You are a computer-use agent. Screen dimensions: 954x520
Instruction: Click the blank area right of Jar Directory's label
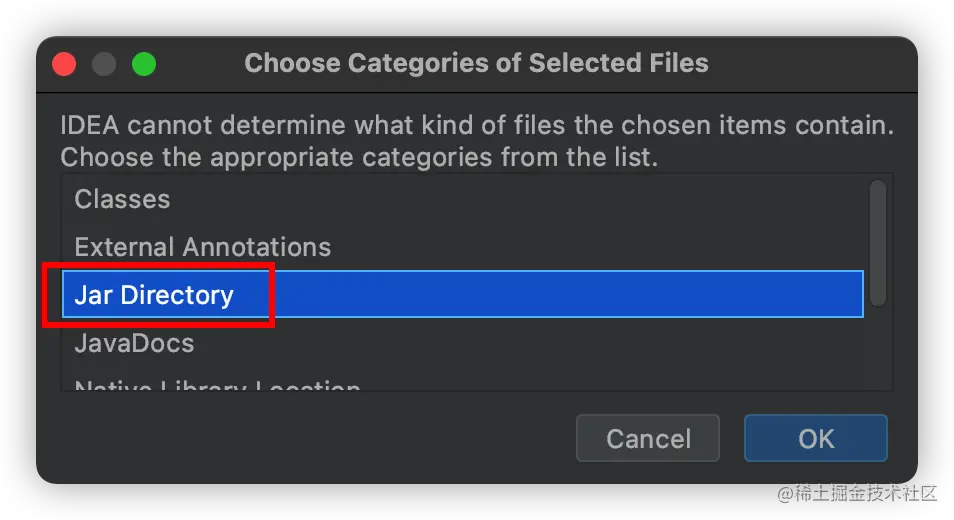(560, 295)
